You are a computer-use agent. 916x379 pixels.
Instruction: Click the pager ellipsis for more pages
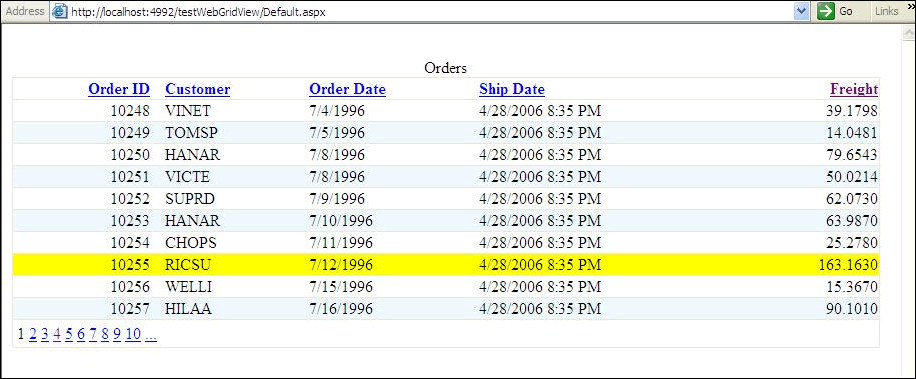[x=151, y=333]
